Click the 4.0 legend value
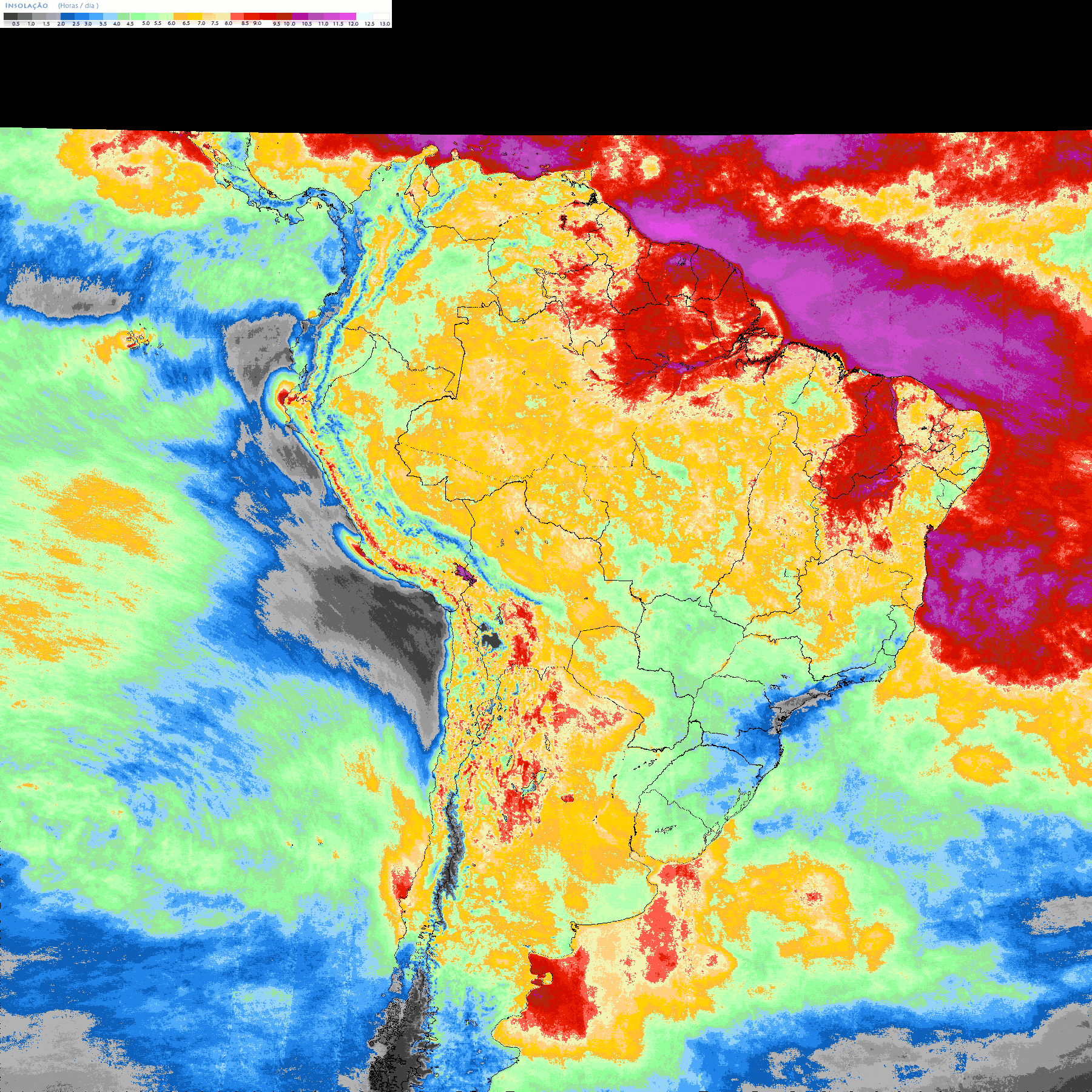The height and width of the screenshot is (1092, 1092). pos(116,24)
